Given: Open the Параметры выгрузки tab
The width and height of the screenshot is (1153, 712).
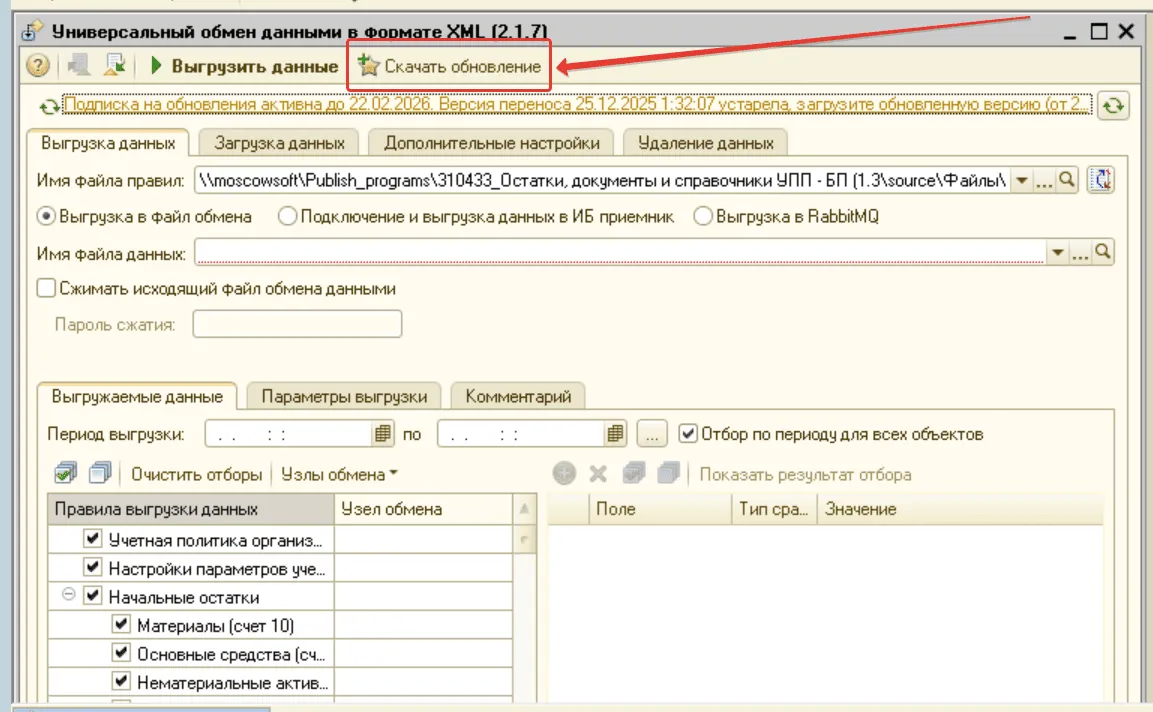Looking at the screenshot, I should (x=344, y=396).
